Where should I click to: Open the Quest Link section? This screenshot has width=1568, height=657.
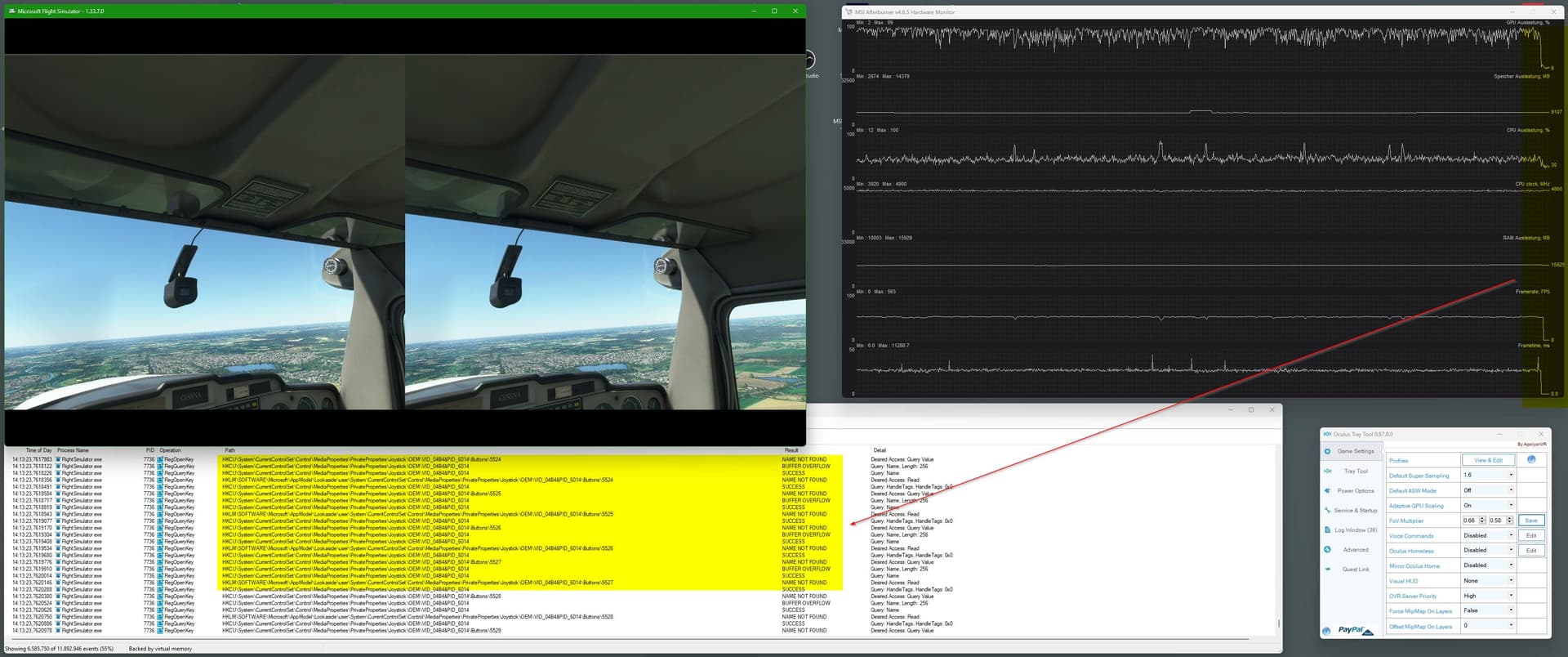click(1355, 569)
